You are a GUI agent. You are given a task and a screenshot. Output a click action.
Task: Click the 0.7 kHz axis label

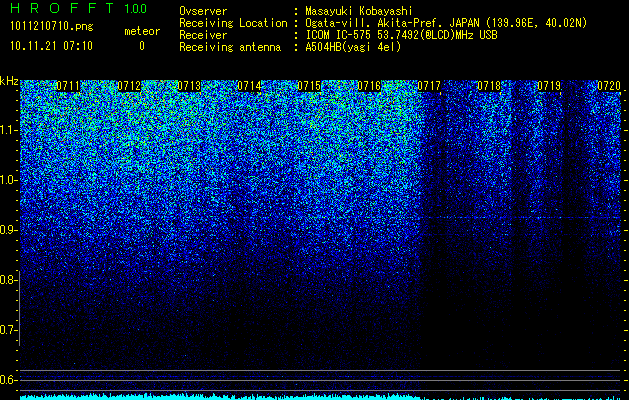[x=8, y=330]
